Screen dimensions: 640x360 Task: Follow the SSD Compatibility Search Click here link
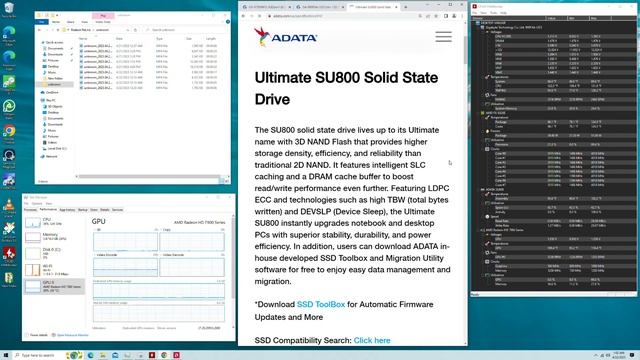pyautogui.click(x=372, y=340)
